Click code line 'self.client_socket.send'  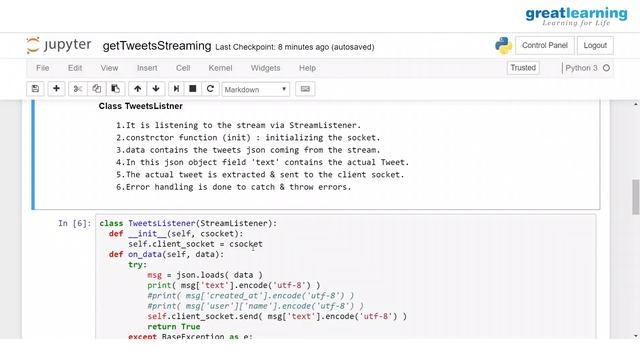pos(277,316)
